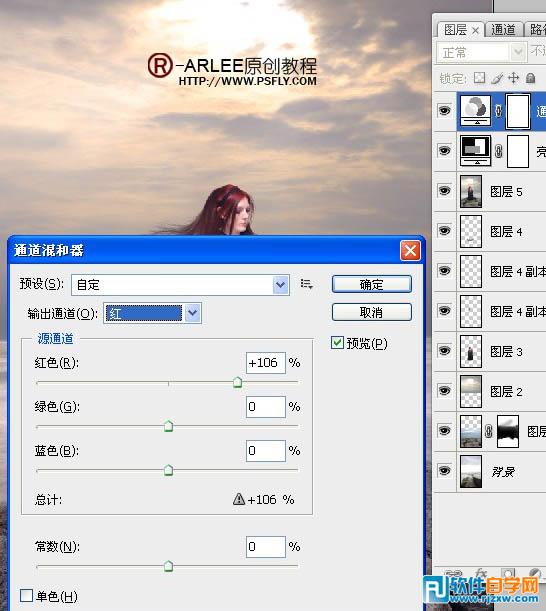Click the fx layer style icon
This screenshot has height=611, width=546.
click(x=481, y=572)
